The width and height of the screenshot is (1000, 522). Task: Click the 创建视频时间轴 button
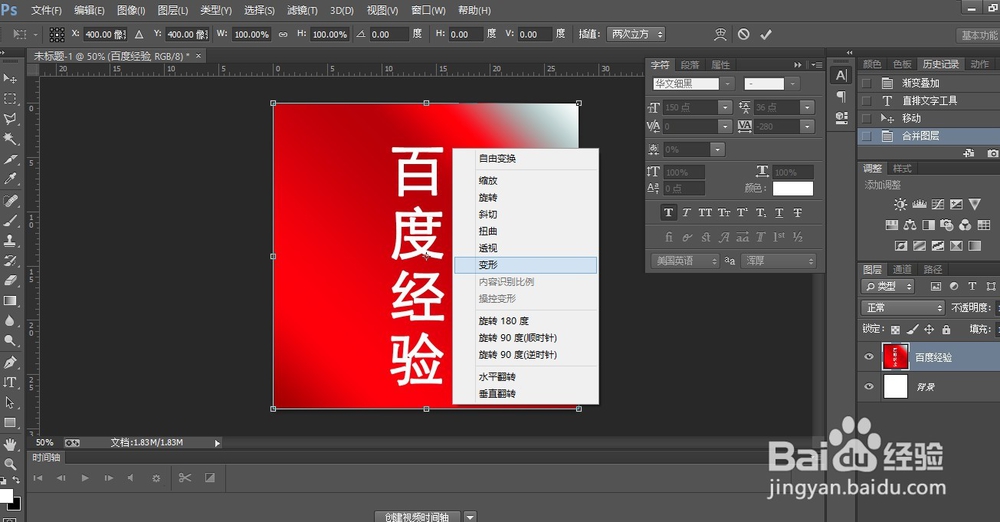click(417, 516)
